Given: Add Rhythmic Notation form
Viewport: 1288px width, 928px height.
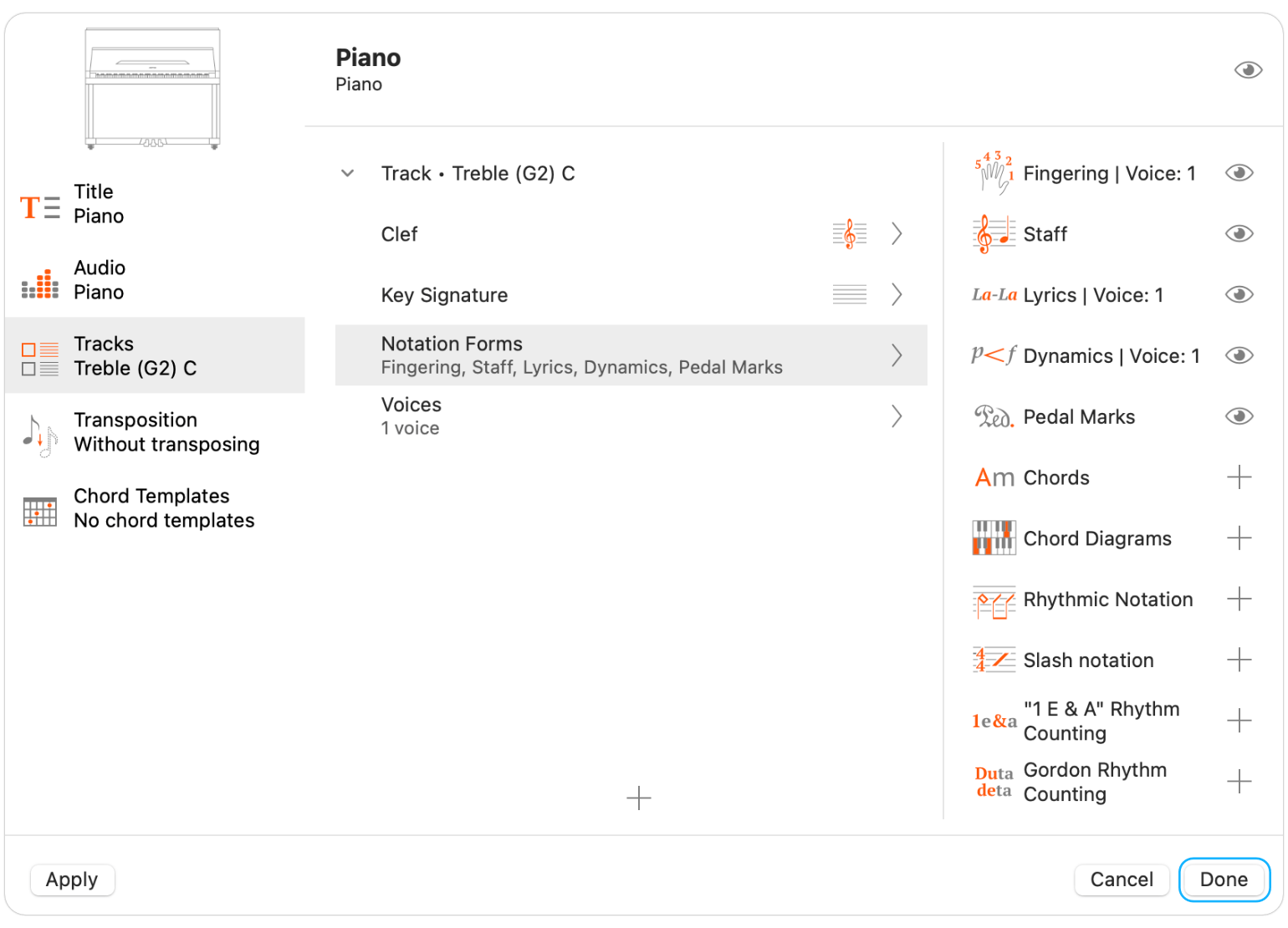Looking at the screenshot, I should click(1239, 599).
